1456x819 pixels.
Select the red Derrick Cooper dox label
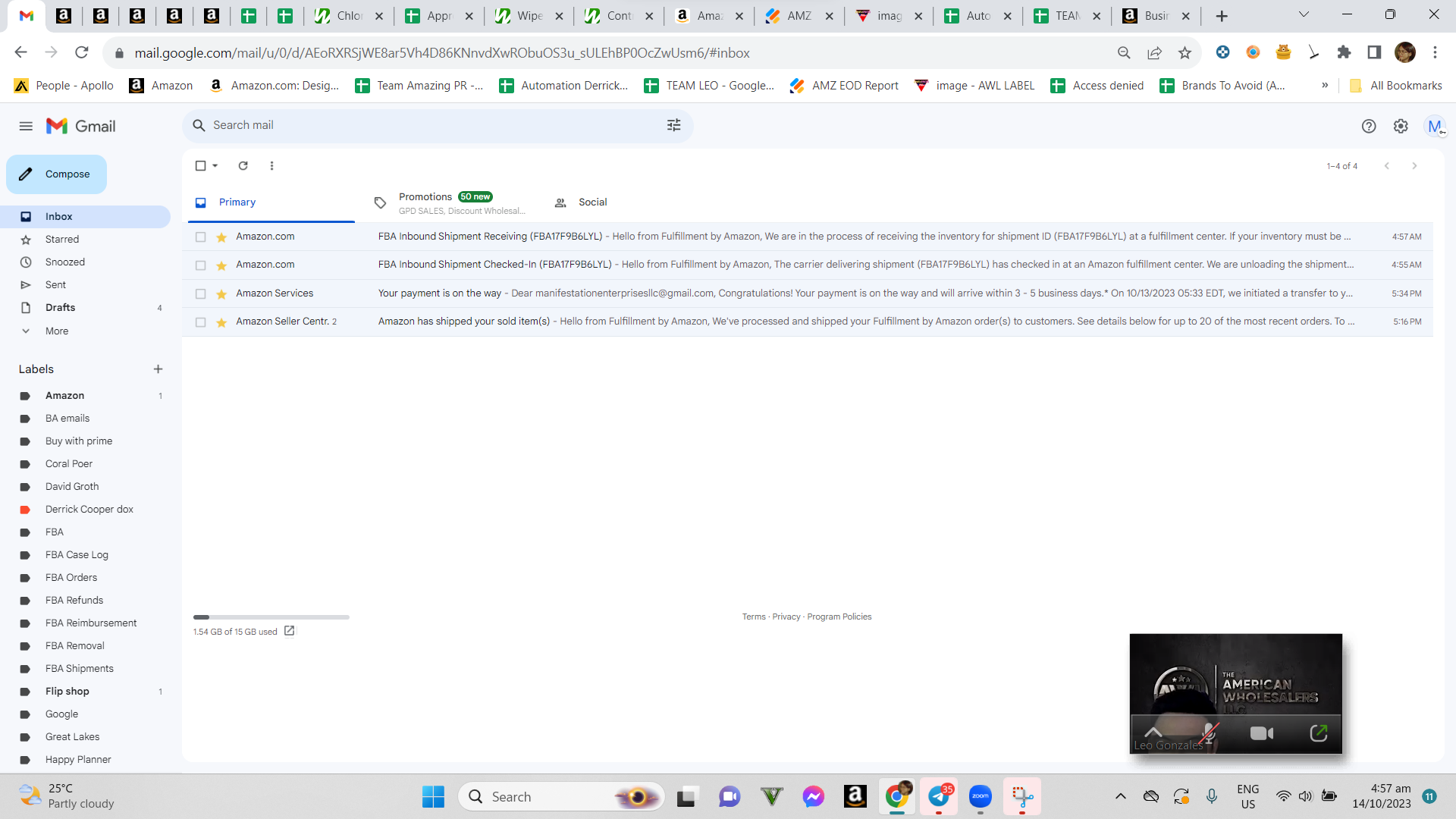pyautogui.click(x=89, y=510)
